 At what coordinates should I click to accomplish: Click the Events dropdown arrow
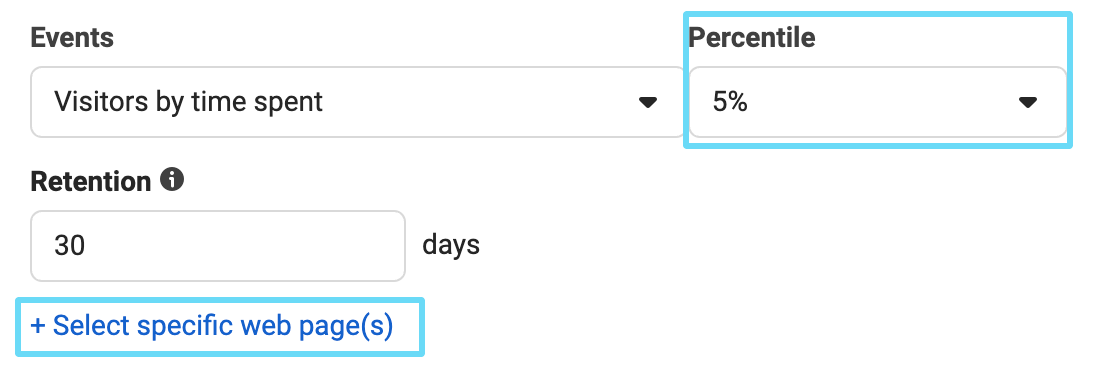[x=648, y=103]
